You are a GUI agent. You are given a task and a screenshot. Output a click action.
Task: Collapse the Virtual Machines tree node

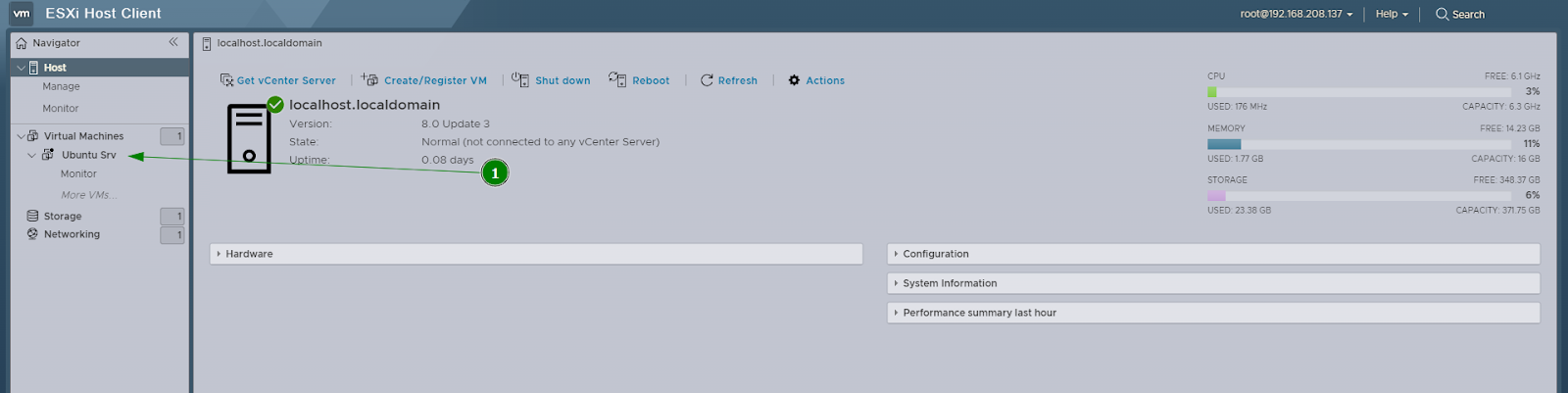tap(21, 136)
